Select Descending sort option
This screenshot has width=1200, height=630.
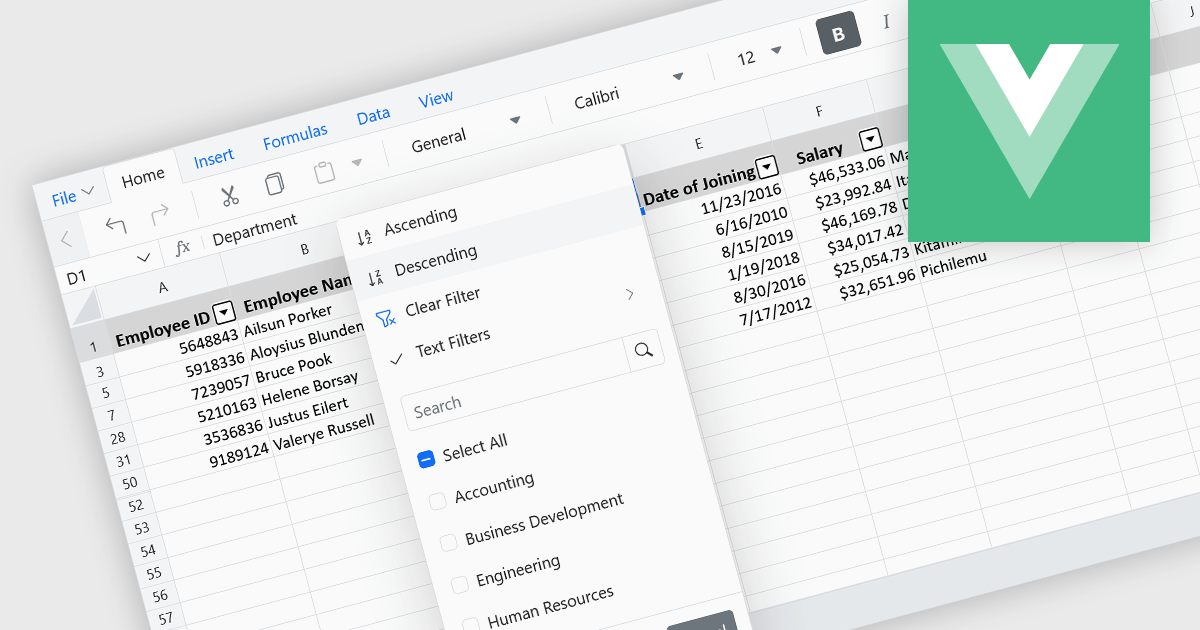(435, 257)
